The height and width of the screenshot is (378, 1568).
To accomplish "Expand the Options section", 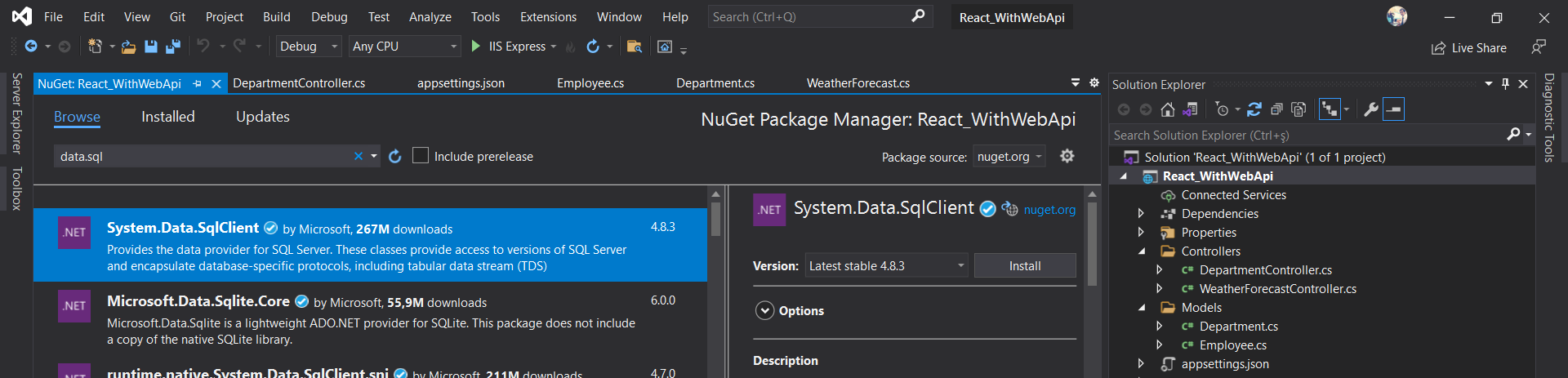I will click(764, 311).
